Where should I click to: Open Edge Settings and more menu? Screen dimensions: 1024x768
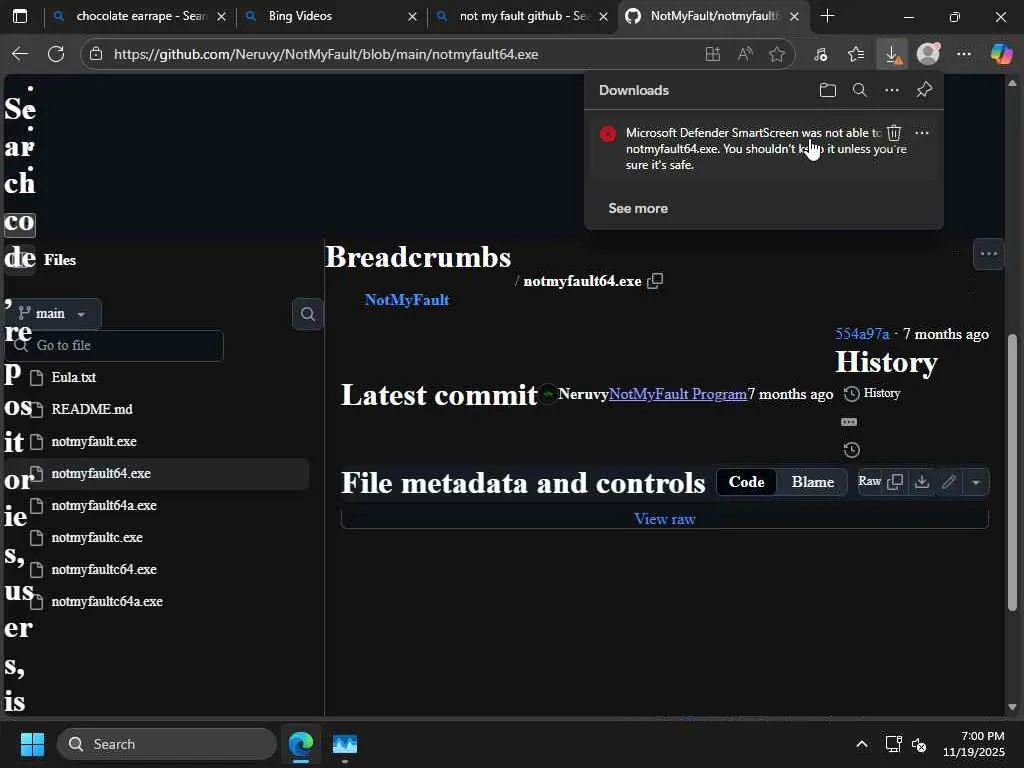pos(964,54)
